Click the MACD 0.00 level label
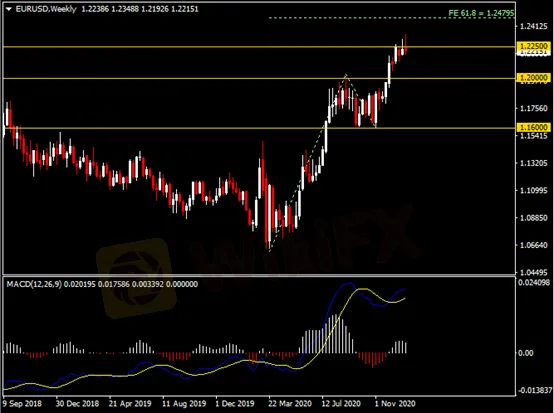554x413 pixels. click(x=525, y=353)
